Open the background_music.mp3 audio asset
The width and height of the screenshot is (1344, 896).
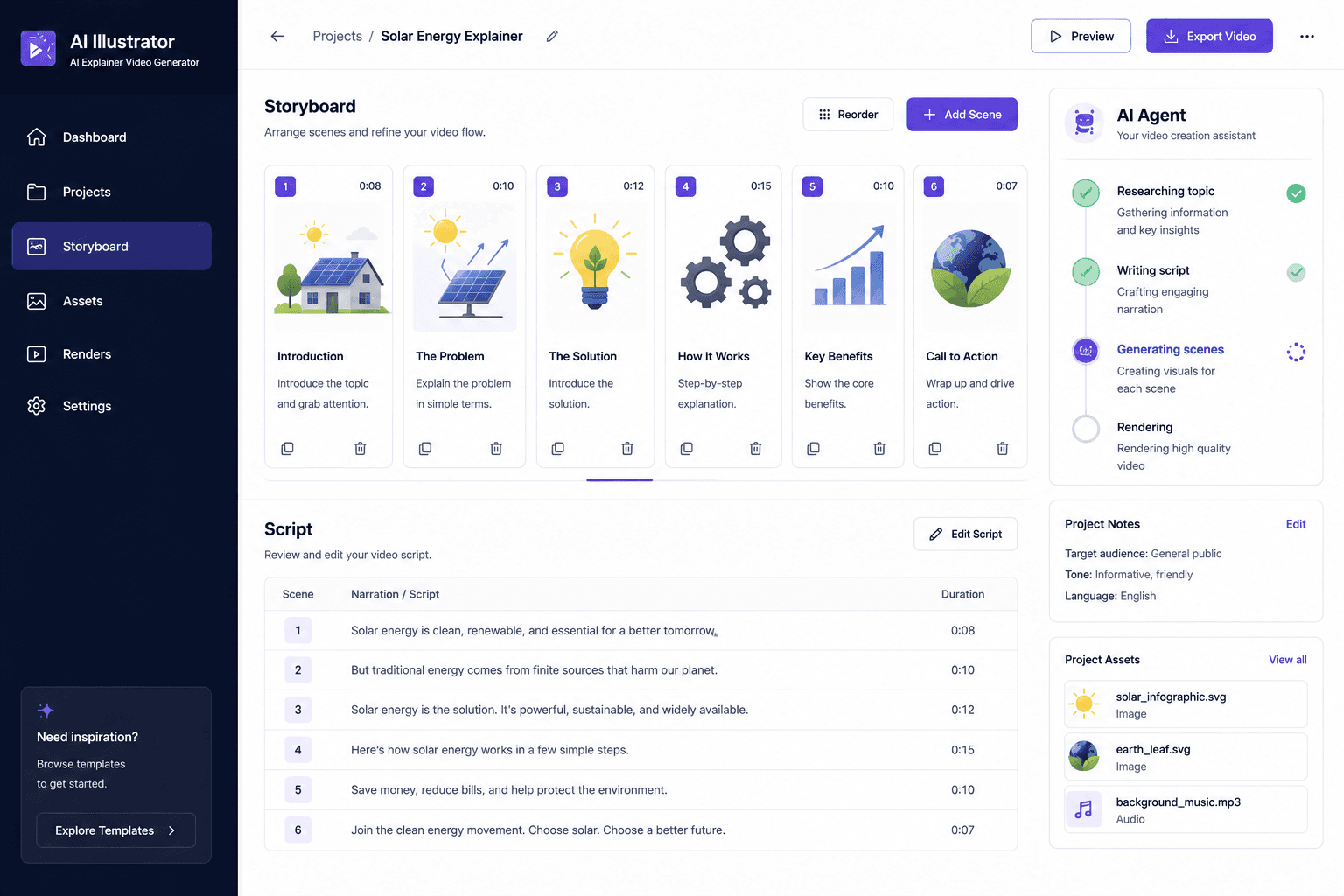(x=1186, y=809)
